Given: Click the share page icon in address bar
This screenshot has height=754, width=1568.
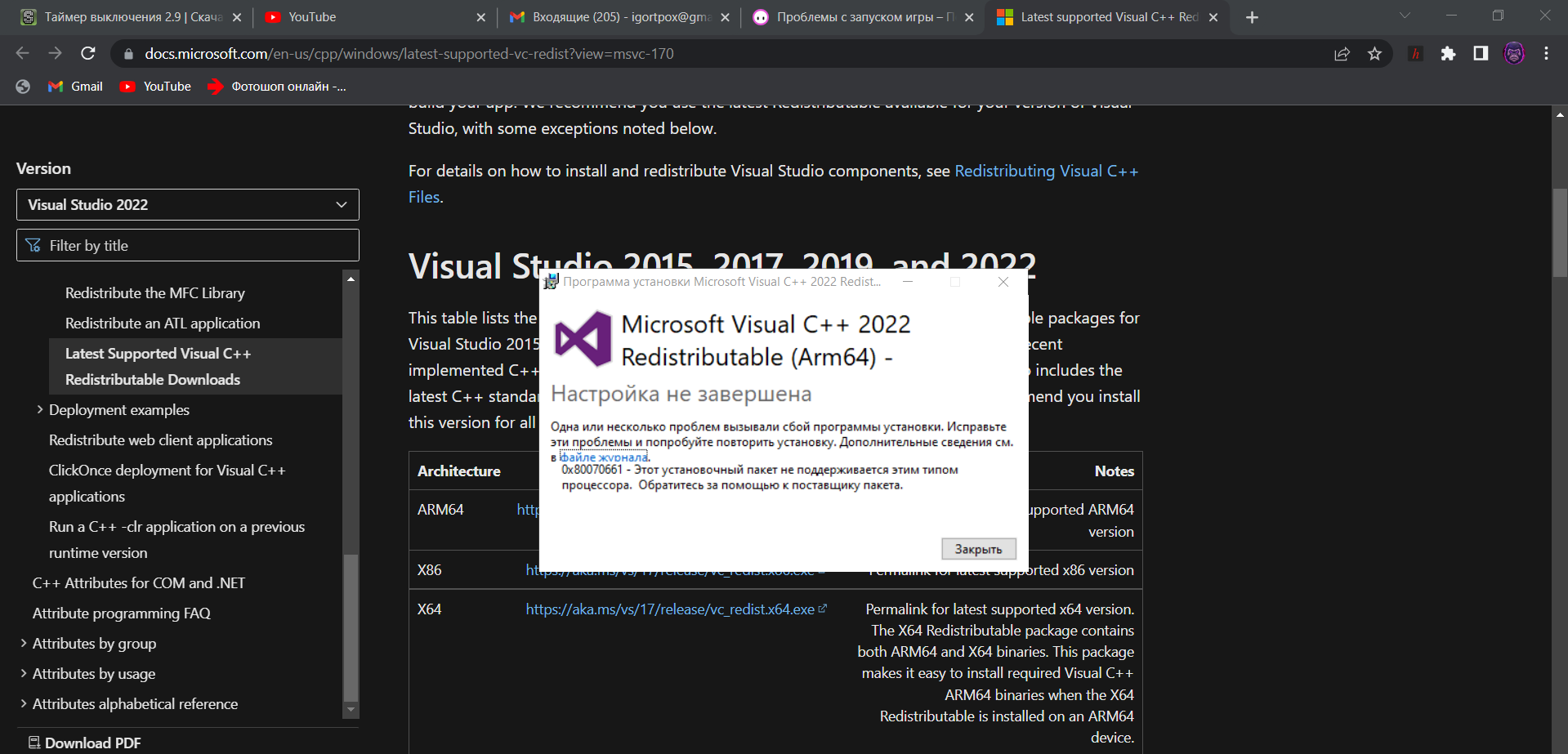Looking at the screenshot, I should coord(1342,54).
